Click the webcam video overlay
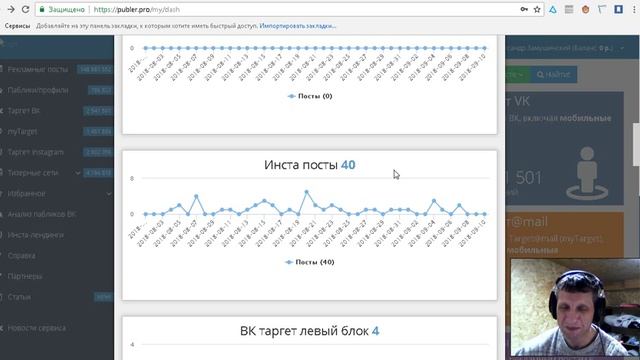This screenshot has width=640, height=360. pos(575,308)
